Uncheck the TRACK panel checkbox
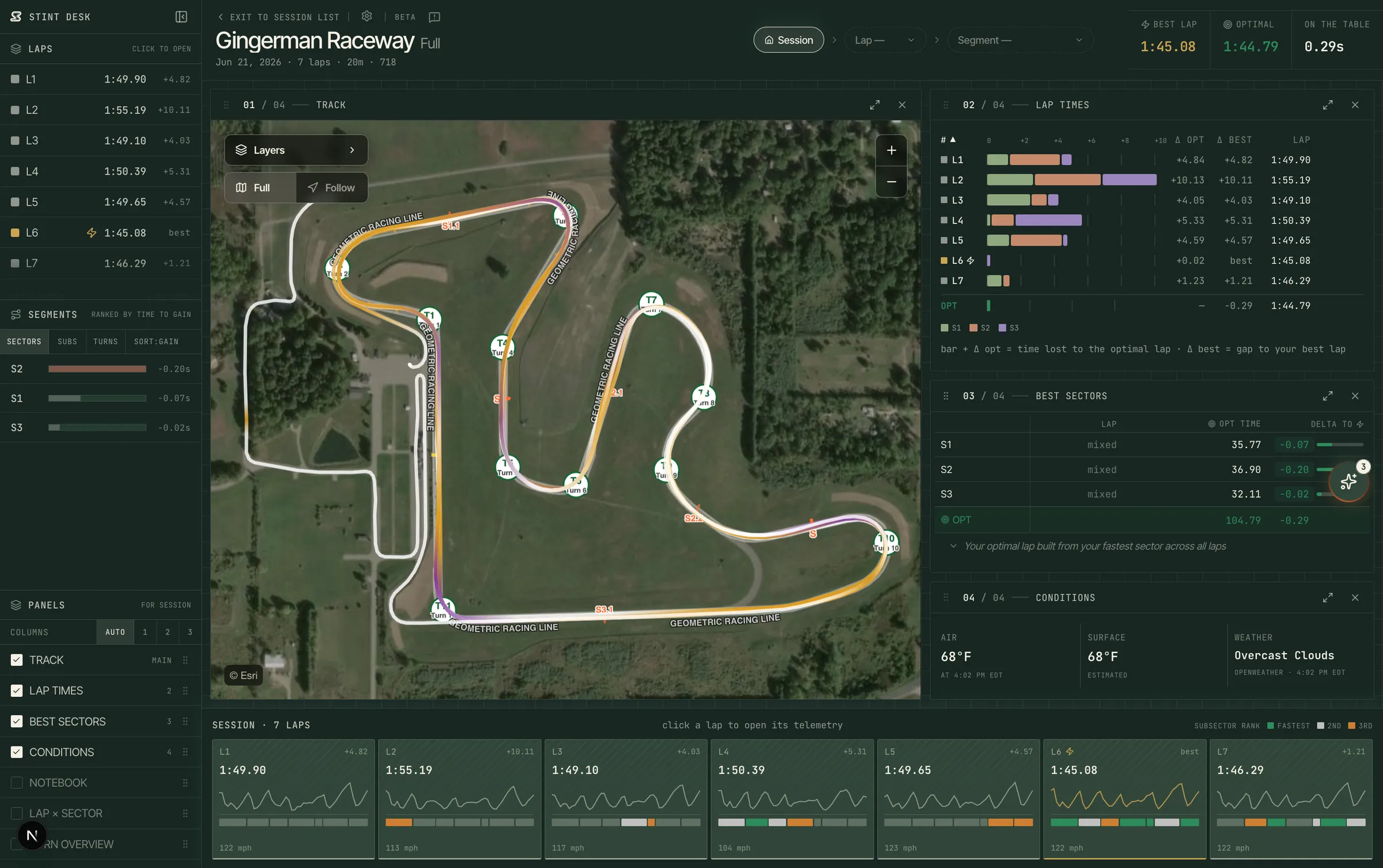Viewport: 1383px width, 868px height. [17, 660]
